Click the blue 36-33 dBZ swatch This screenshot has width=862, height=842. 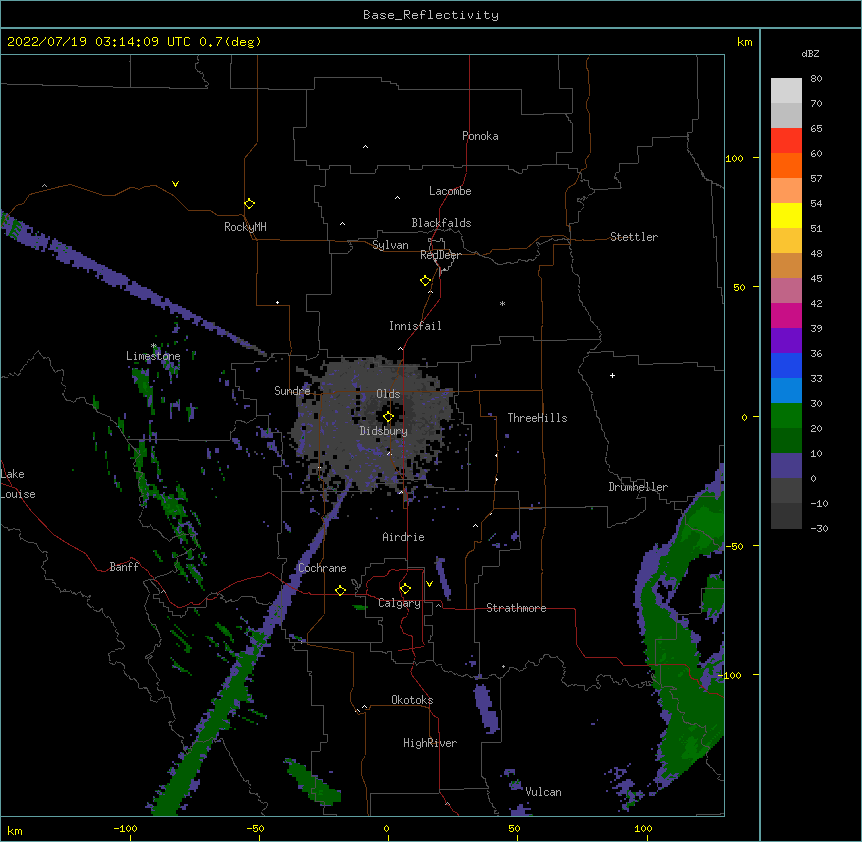coord(786,365)
